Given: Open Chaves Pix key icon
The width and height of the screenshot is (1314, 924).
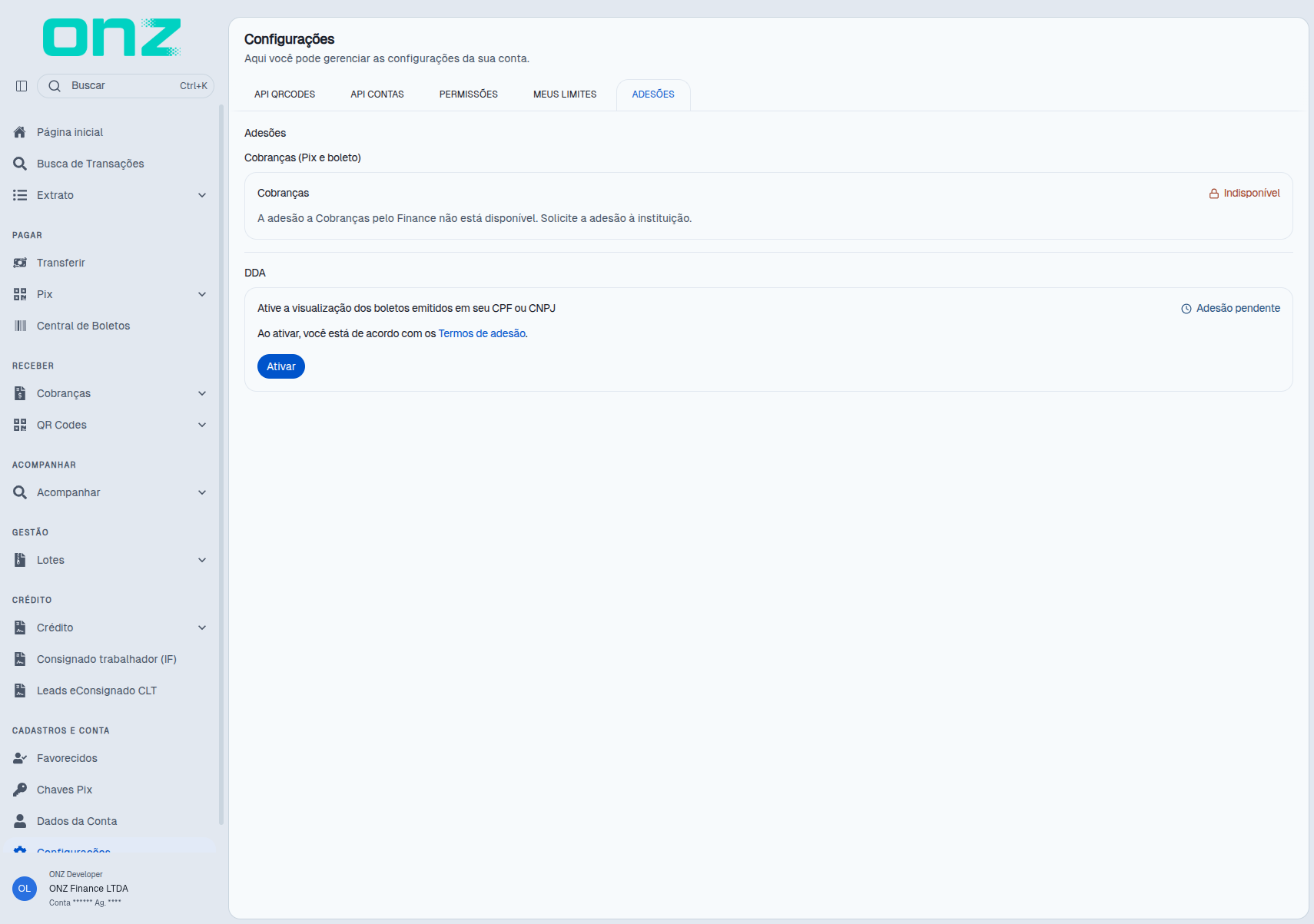Looking at the screenshot, I should point(20,790).
